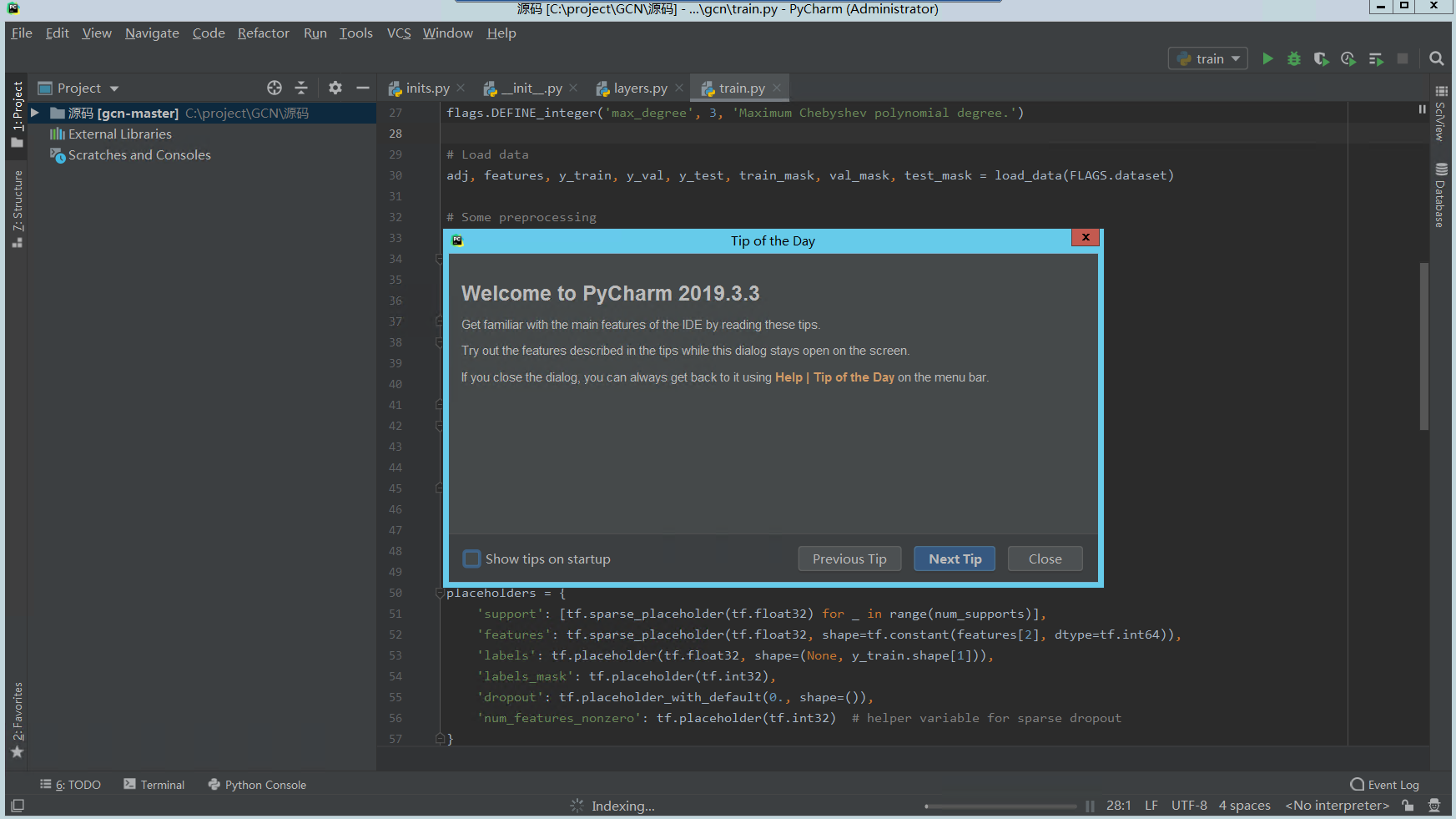The image size is (1456, 819).
Task: Open the Terminal tool window
Action: 154,785
